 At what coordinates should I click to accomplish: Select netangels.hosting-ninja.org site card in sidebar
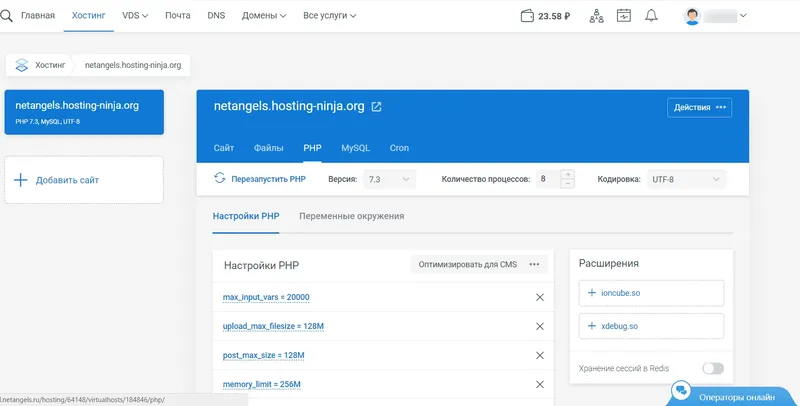click(84, 112)
